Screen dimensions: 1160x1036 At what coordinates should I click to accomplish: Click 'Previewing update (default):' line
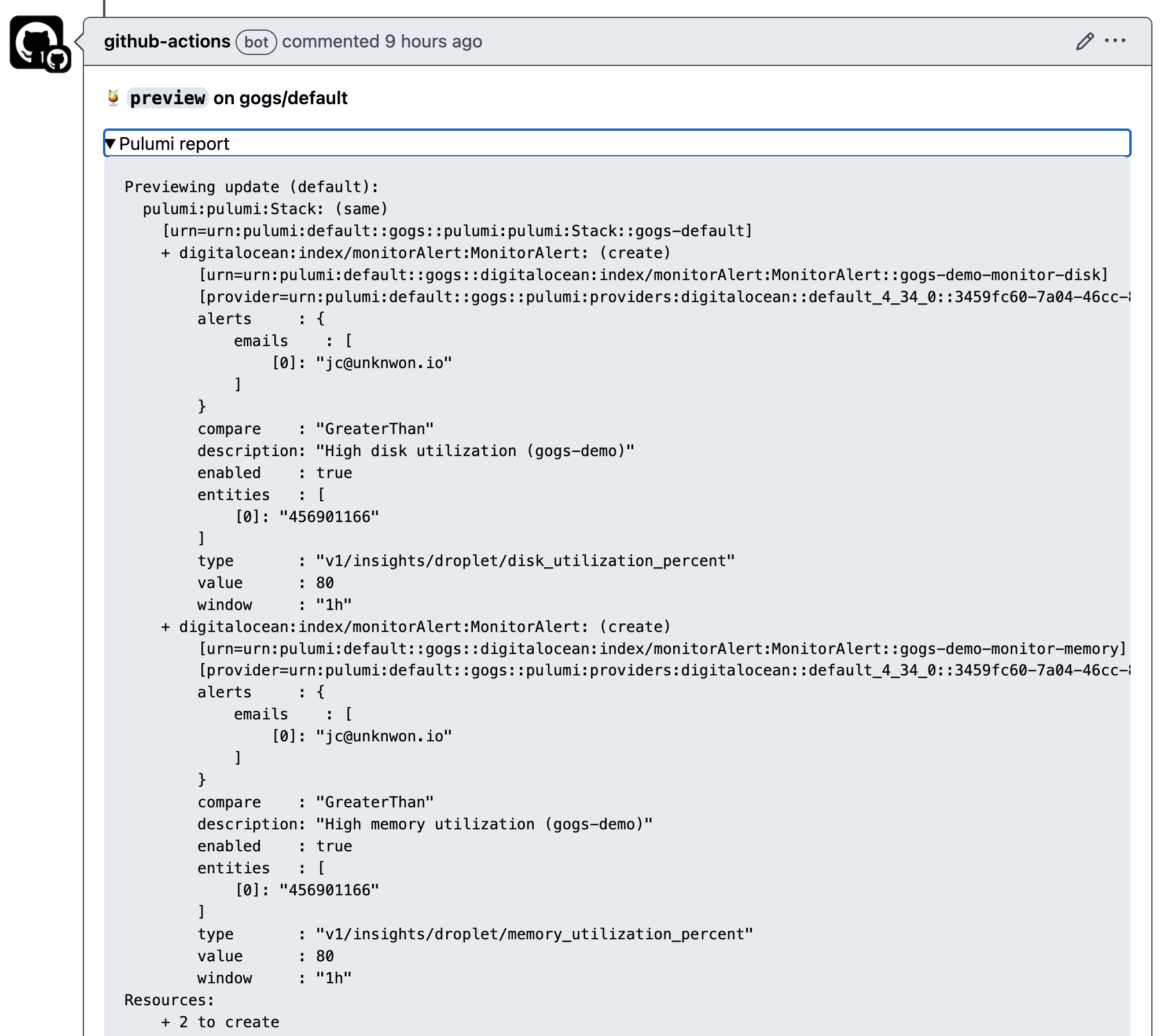coord(252,187)
